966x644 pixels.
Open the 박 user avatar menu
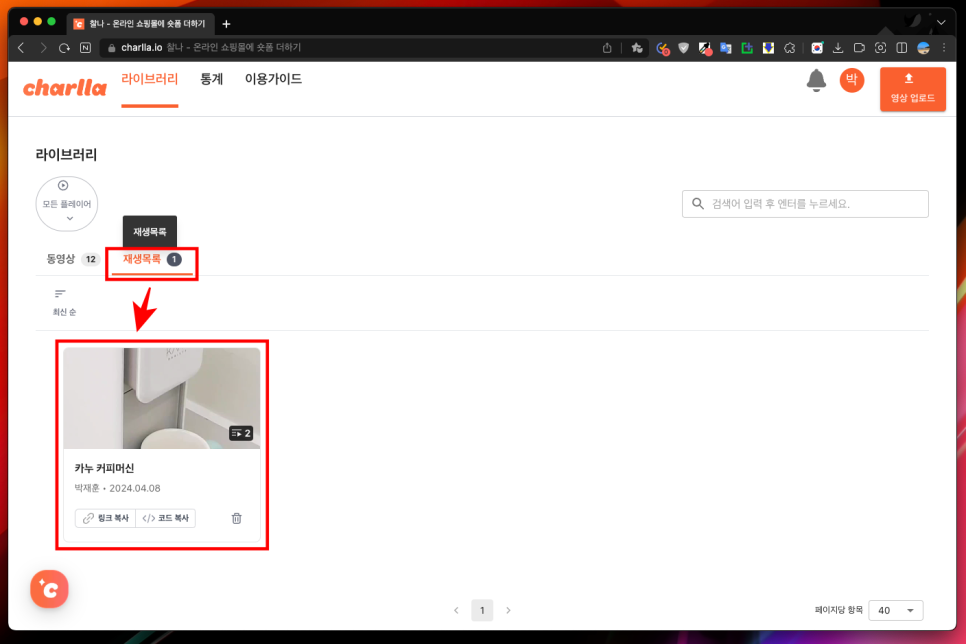[x=851, y=80]
